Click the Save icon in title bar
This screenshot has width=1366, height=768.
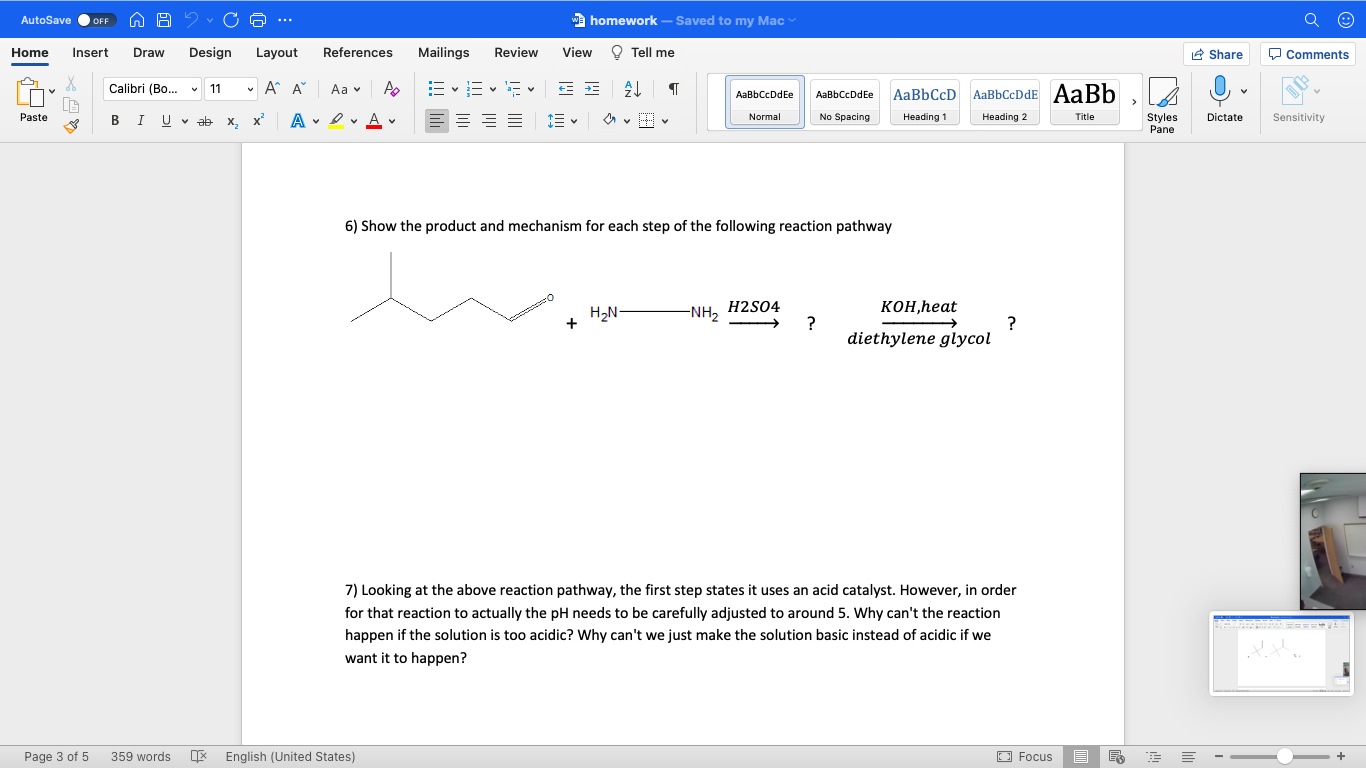coord(166,20)
